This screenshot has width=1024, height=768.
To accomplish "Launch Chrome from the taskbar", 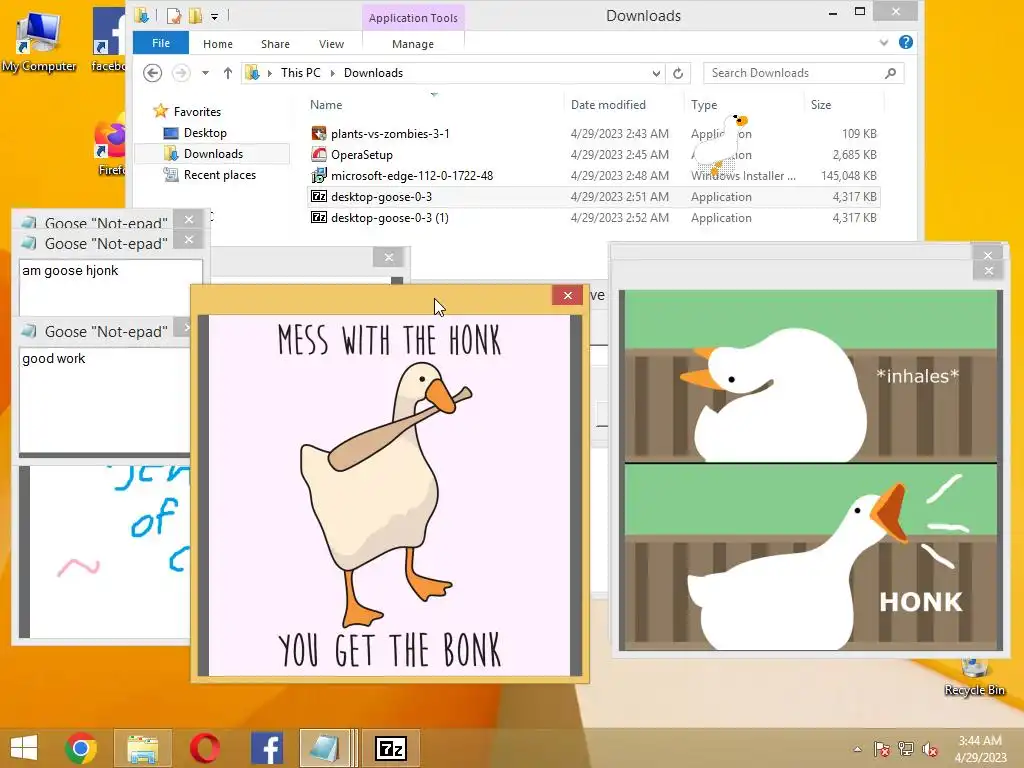I will click(81, 748).
